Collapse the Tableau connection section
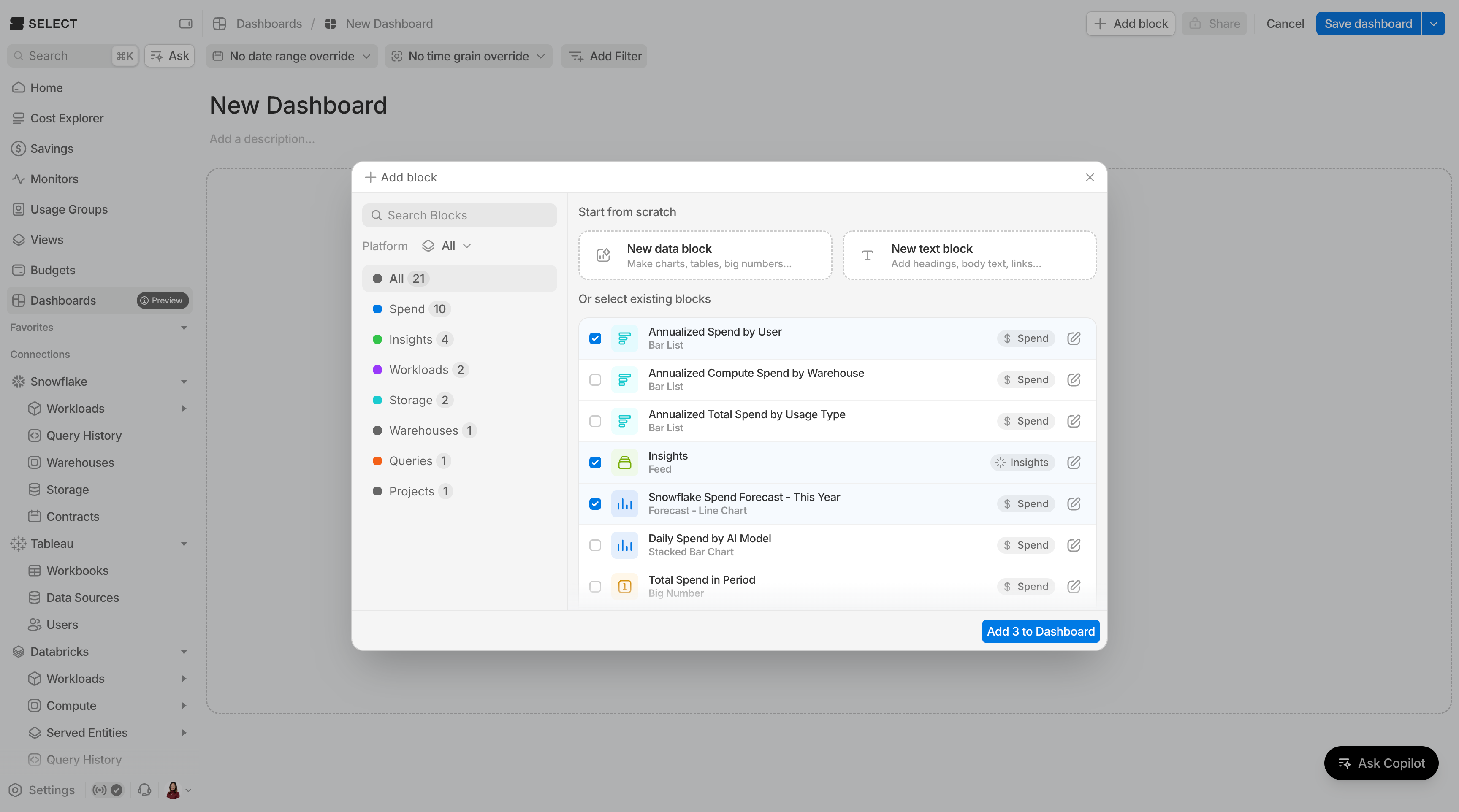 click(x=184, y=544)
